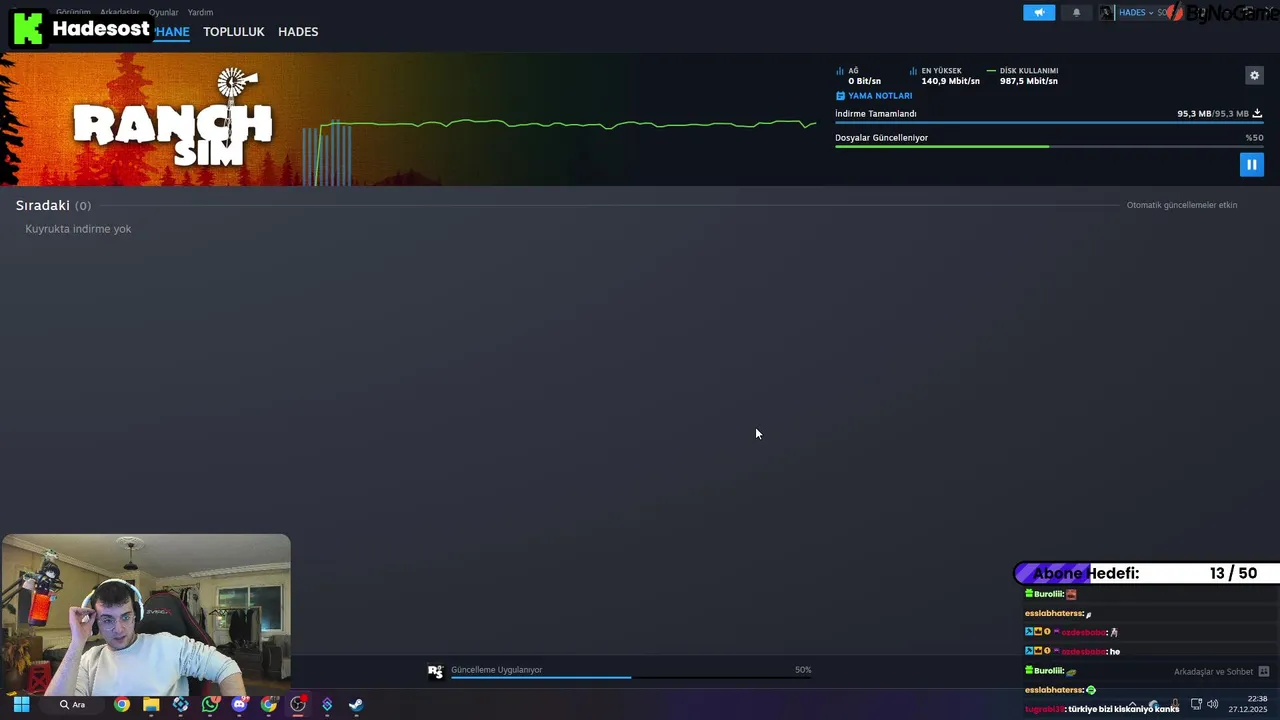Open File Explorer from the taskbar

pos(151,704)
